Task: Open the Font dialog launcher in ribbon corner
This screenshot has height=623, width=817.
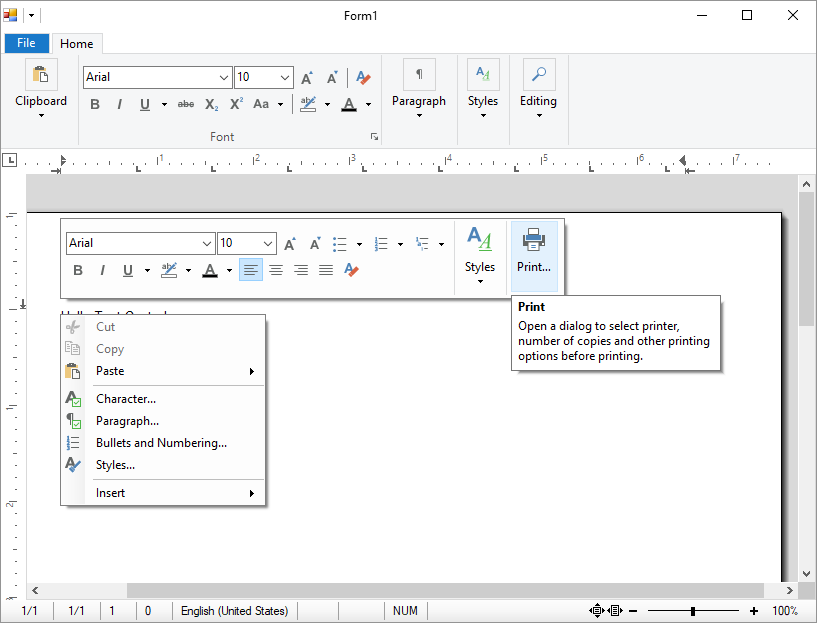Action: tap(374, 136)
